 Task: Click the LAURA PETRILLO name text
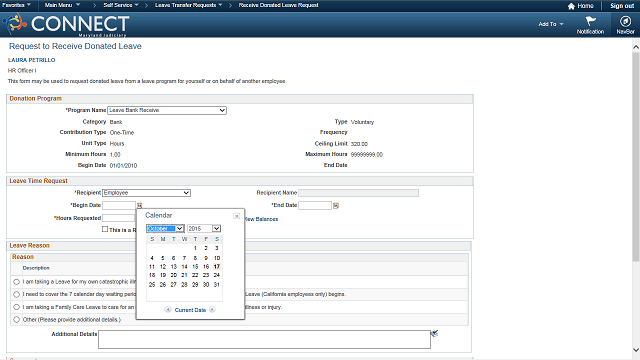click(31, 60)
